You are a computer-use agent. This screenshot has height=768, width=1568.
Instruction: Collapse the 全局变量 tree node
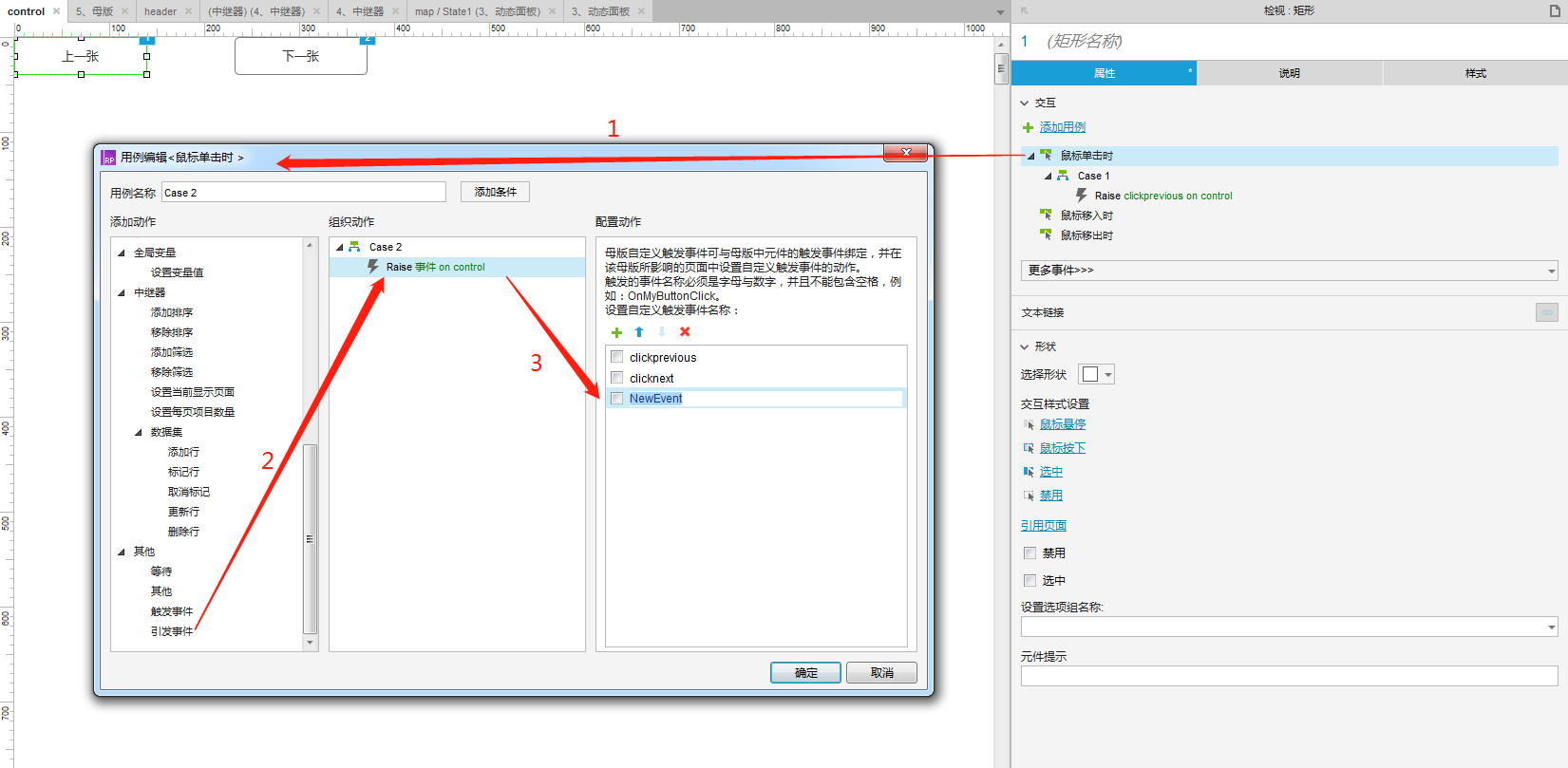point(122,253)
